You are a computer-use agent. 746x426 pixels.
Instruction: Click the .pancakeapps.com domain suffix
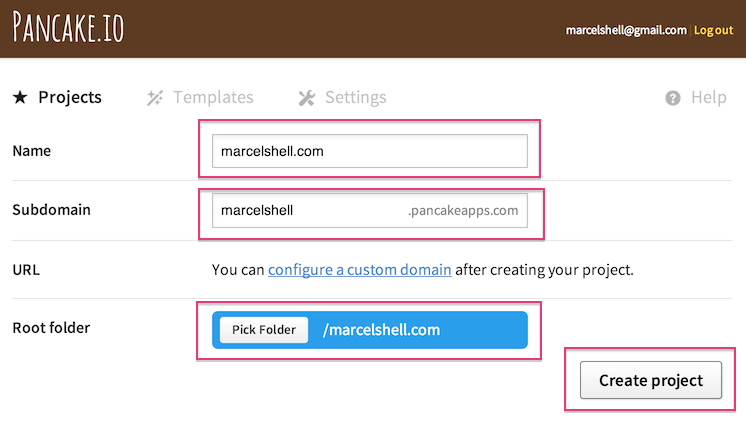(463, 210)
